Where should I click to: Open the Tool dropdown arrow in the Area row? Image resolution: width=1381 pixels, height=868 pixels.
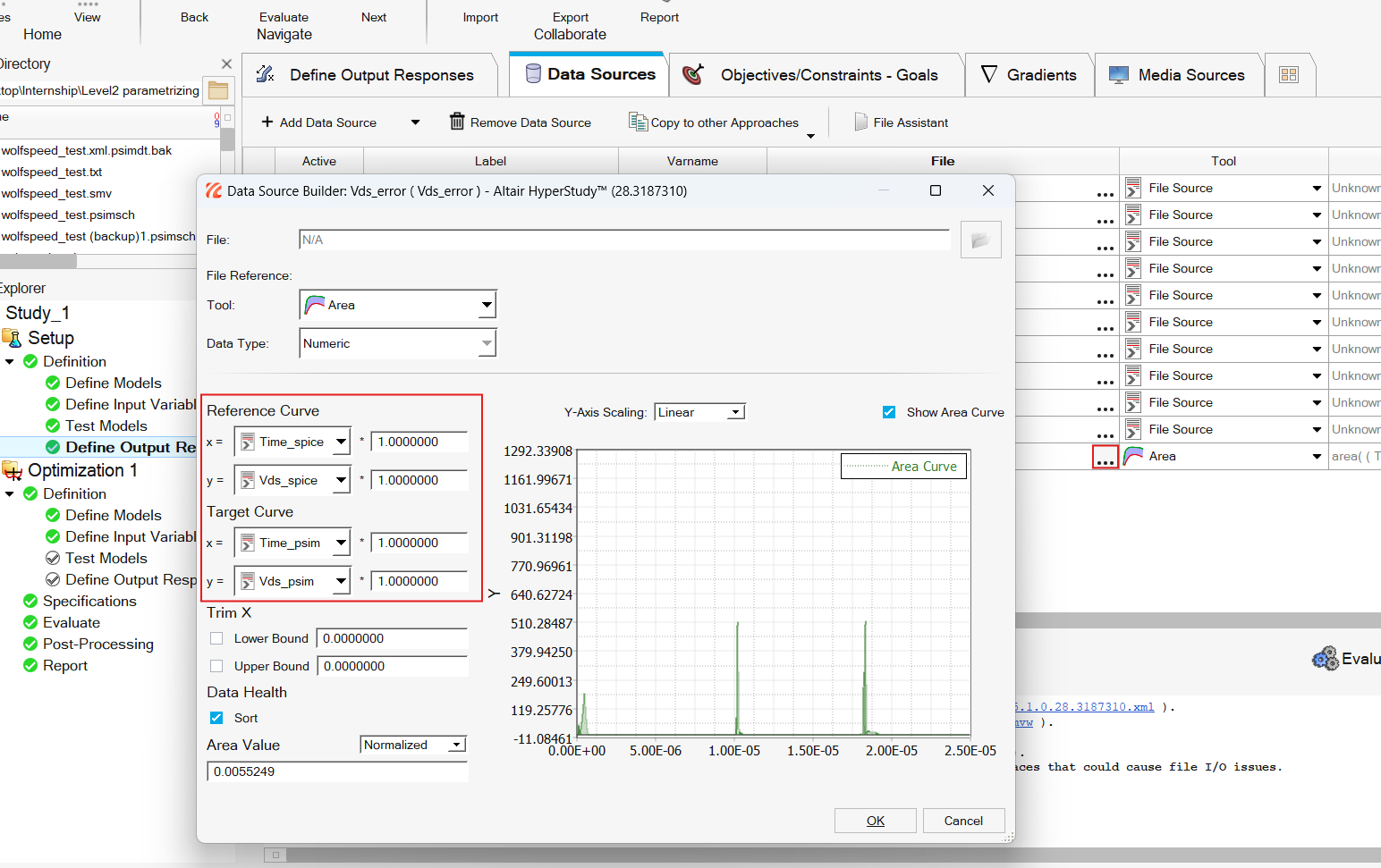1317,457
